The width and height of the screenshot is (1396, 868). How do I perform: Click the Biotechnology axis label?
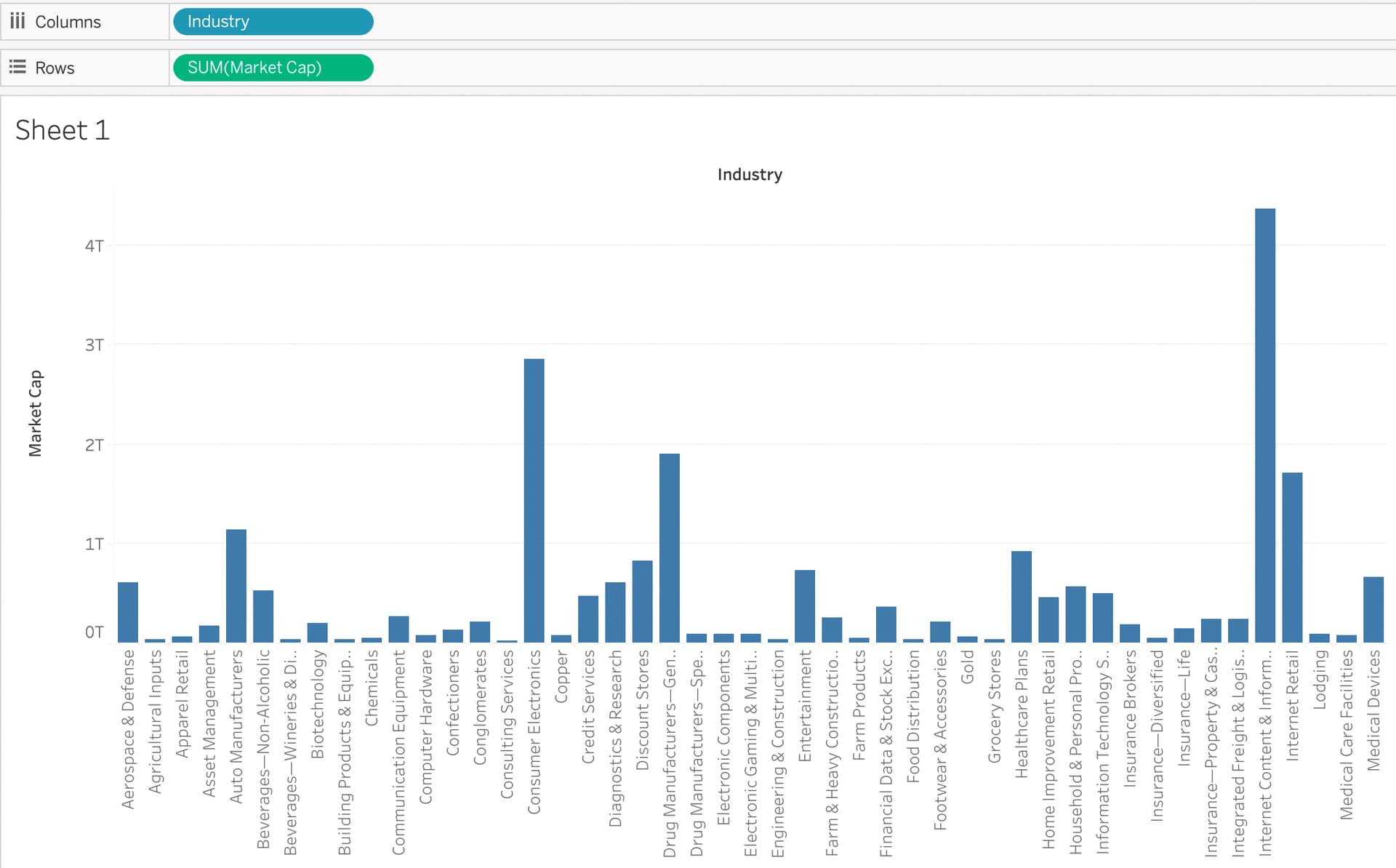(318, 704)
